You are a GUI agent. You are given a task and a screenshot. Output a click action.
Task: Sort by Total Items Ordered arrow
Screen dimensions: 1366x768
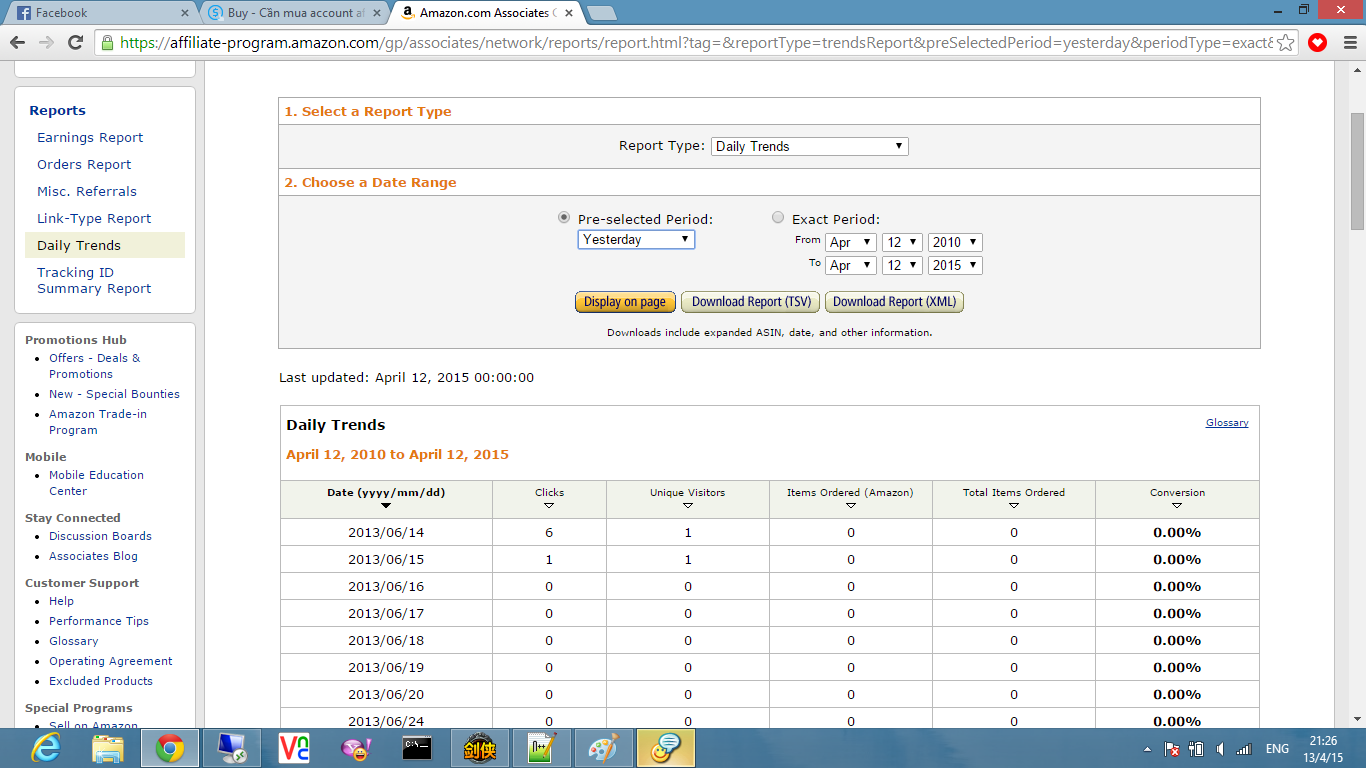click(x=1014, y=506)
